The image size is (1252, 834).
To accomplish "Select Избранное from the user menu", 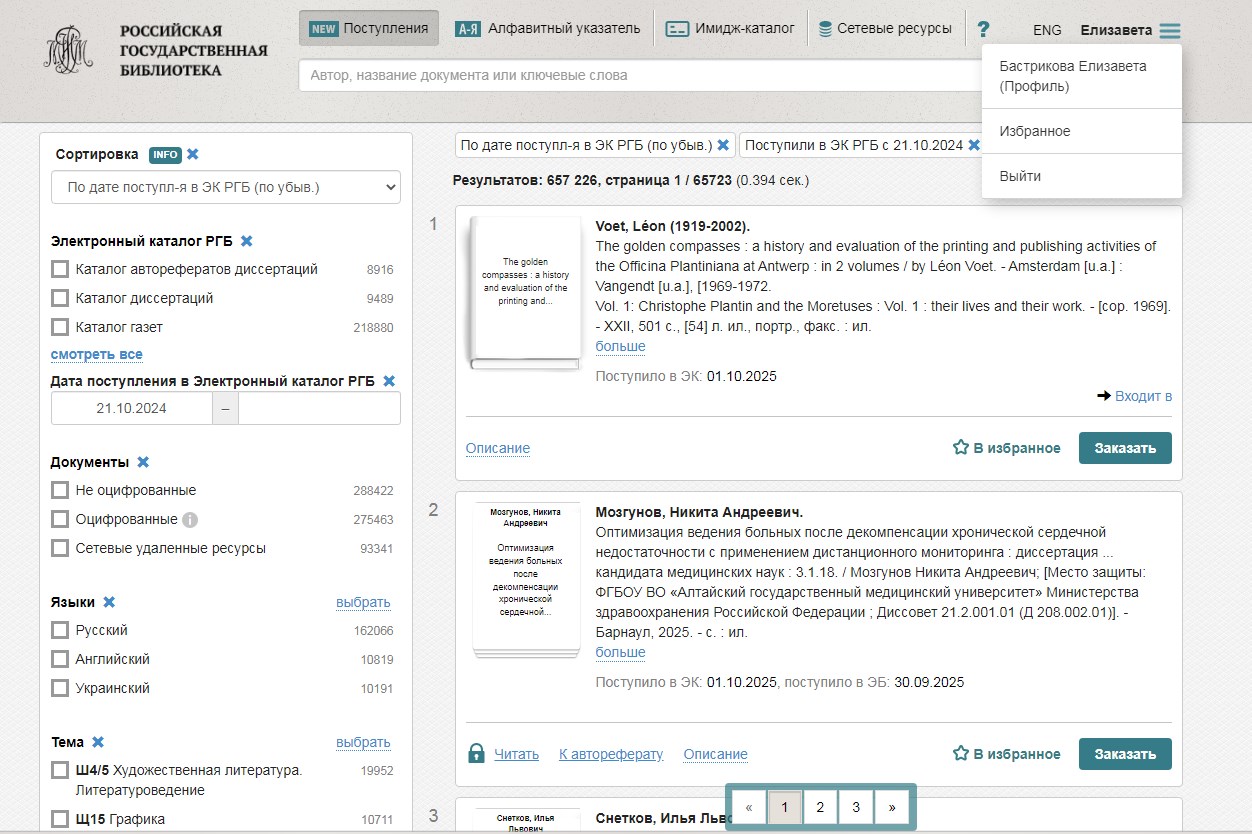I will click(1035, 131).
